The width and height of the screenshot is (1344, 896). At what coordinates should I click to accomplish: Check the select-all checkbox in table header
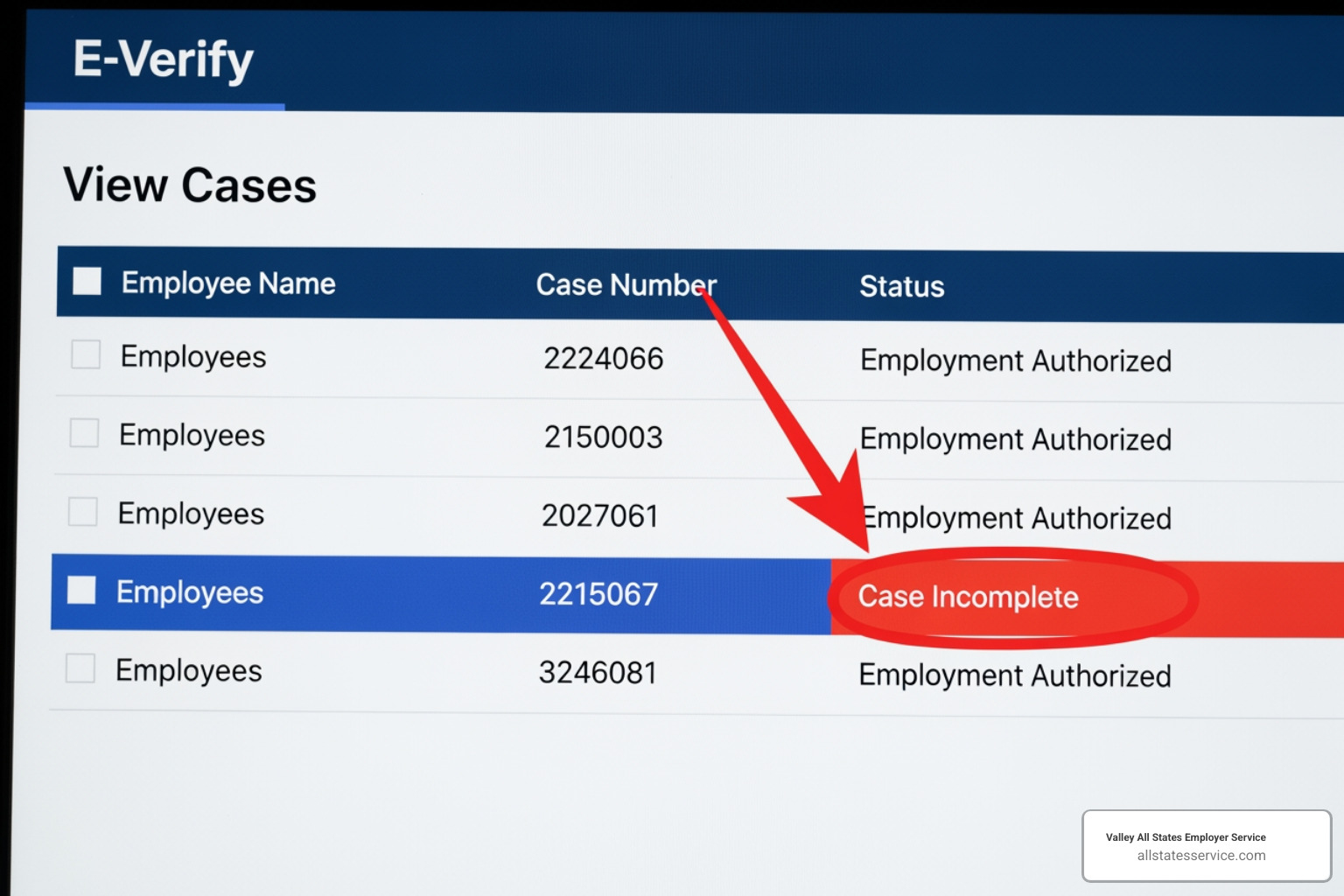(87, 282)
